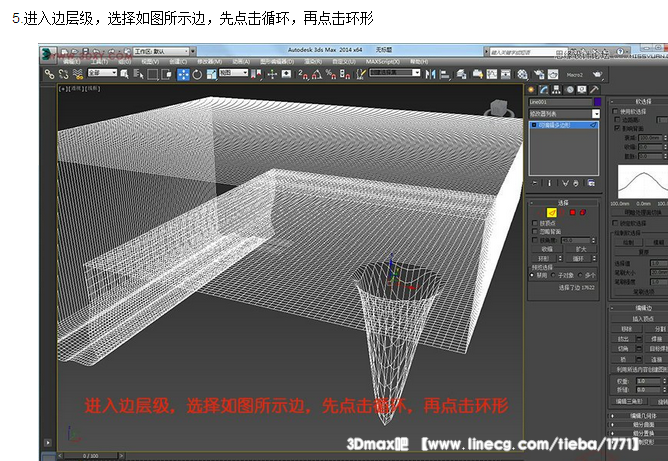
Task: Select the Link tool in main toolbar
Action: pyautogui.click(x=49, y=74)
